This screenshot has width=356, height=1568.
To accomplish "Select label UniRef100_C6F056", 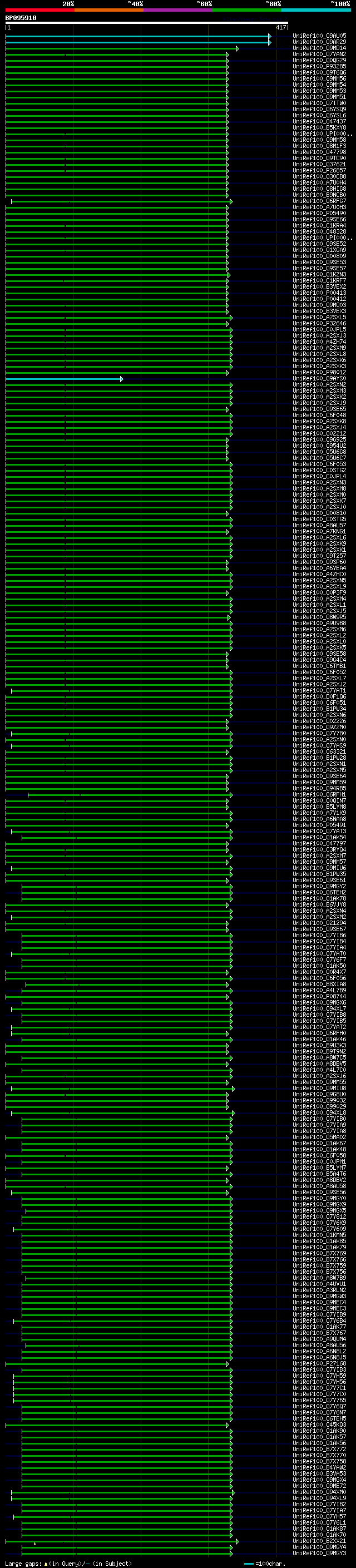I will (x=319, y=978).
